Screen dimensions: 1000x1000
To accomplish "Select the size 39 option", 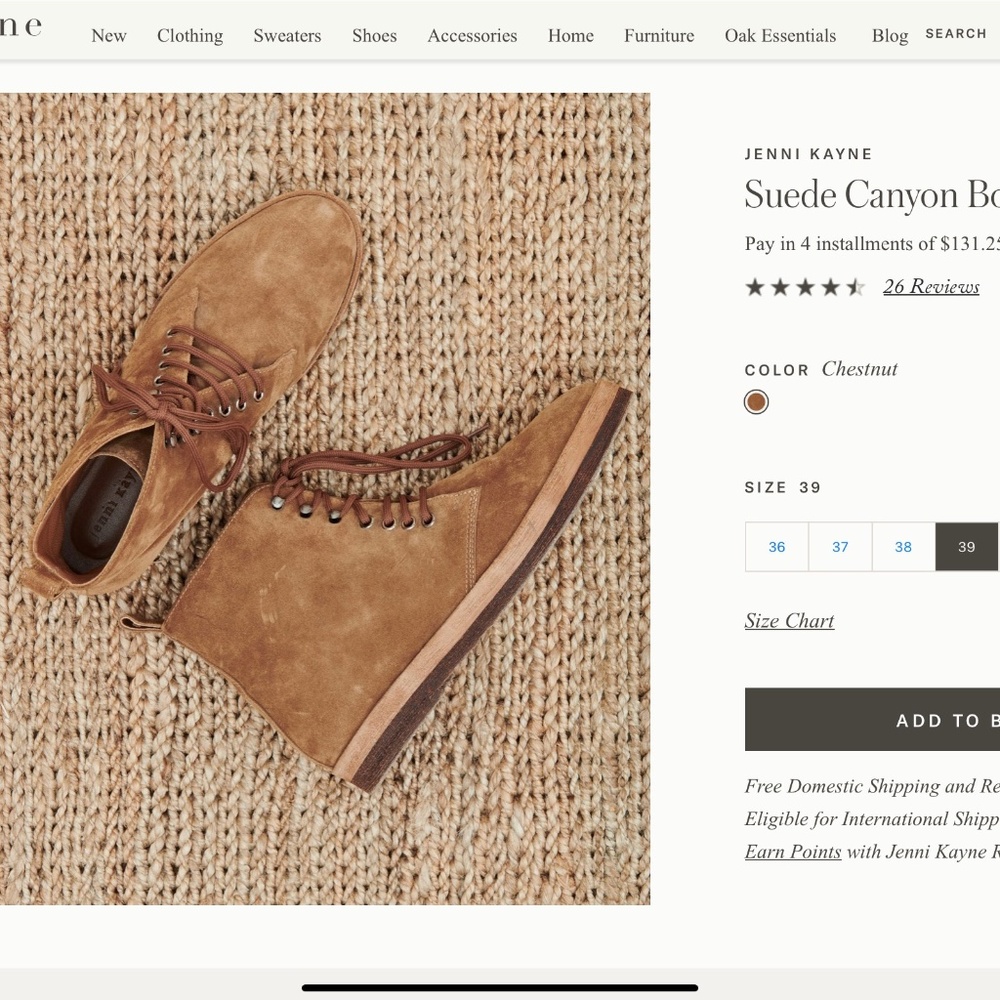I will click(x=966, y=547).
